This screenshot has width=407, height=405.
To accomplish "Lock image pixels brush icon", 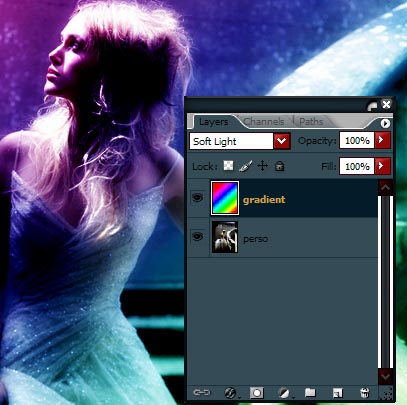I will [246, 166].
